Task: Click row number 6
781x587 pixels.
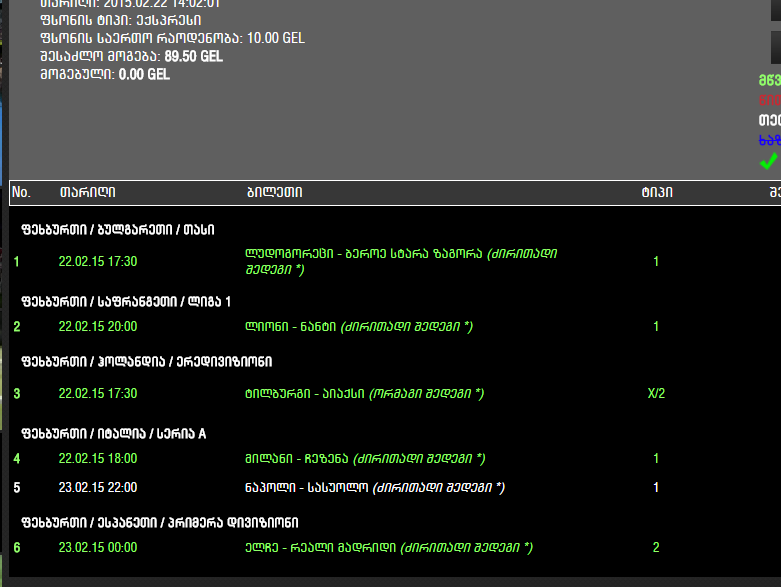Action: point(17,548)
